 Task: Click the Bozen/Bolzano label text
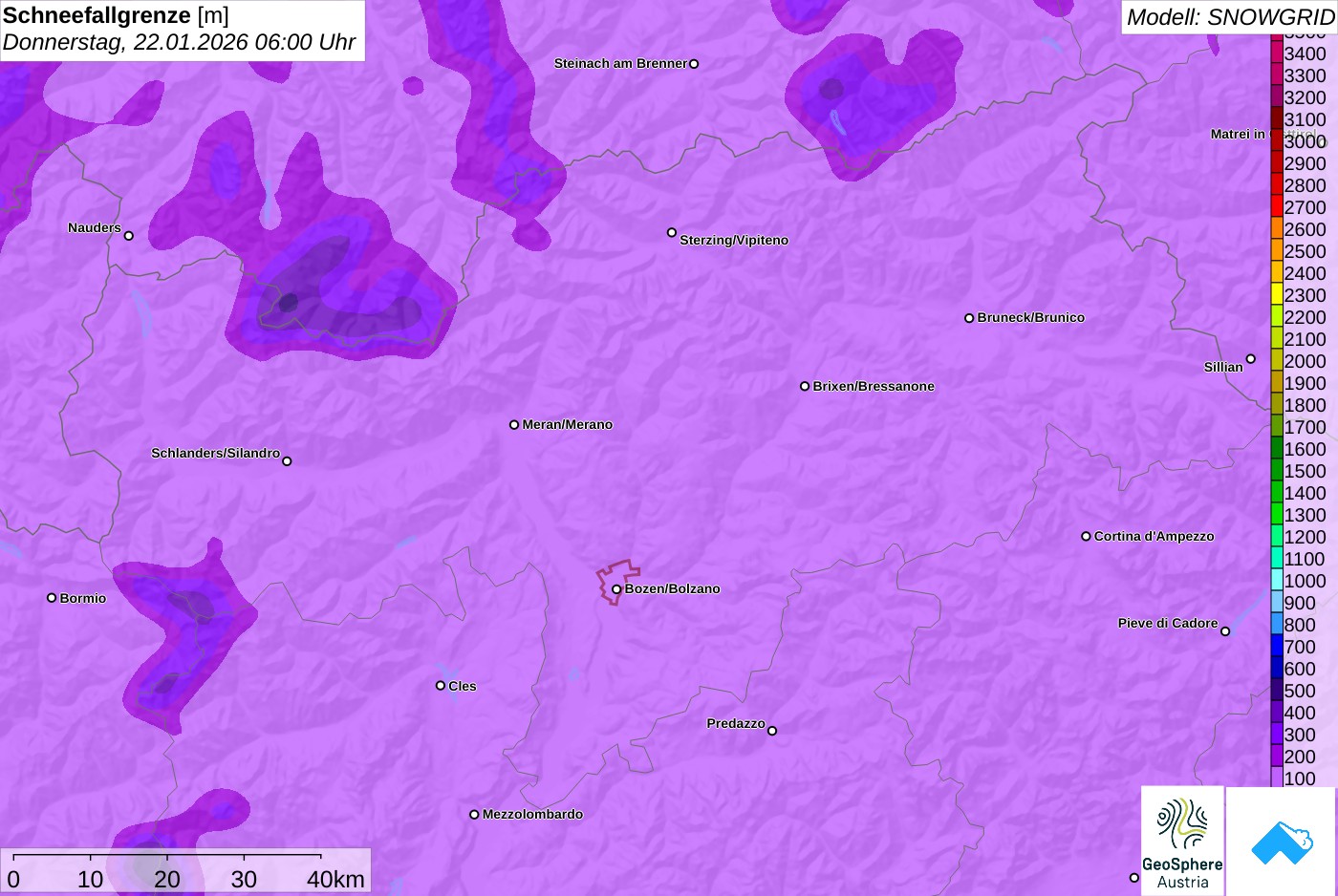pyautogui.click(x=673, y=588)
